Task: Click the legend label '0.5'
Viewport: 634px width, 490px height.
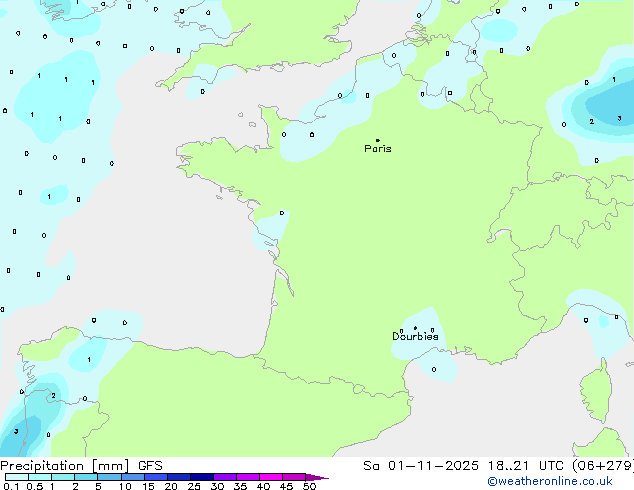Action: pyautogui.click(x=34, y=486)
